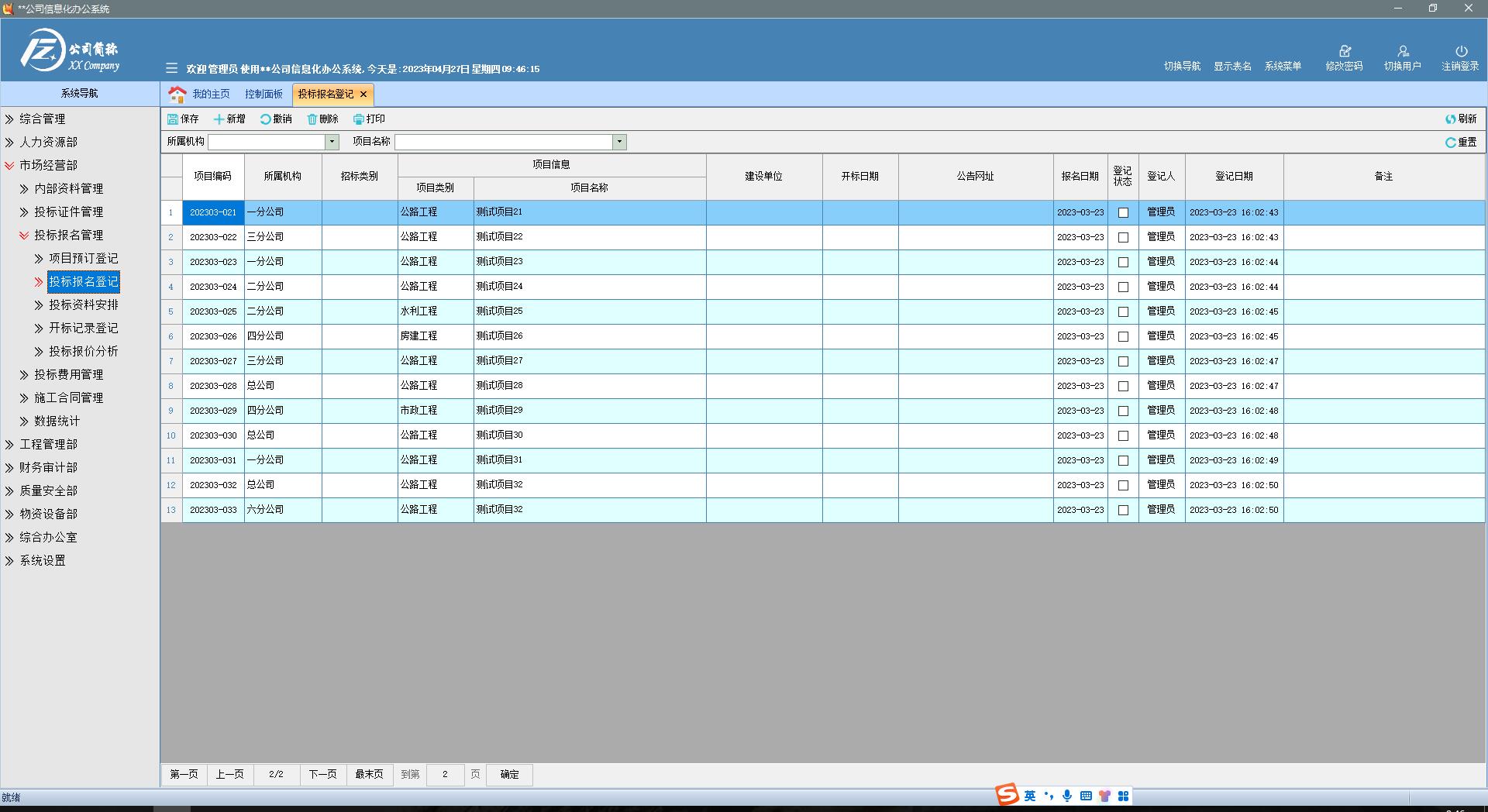Click the Undo (撤销) toolbar icon
Screen dimensions: 1488x812
[x=266, y=119]
